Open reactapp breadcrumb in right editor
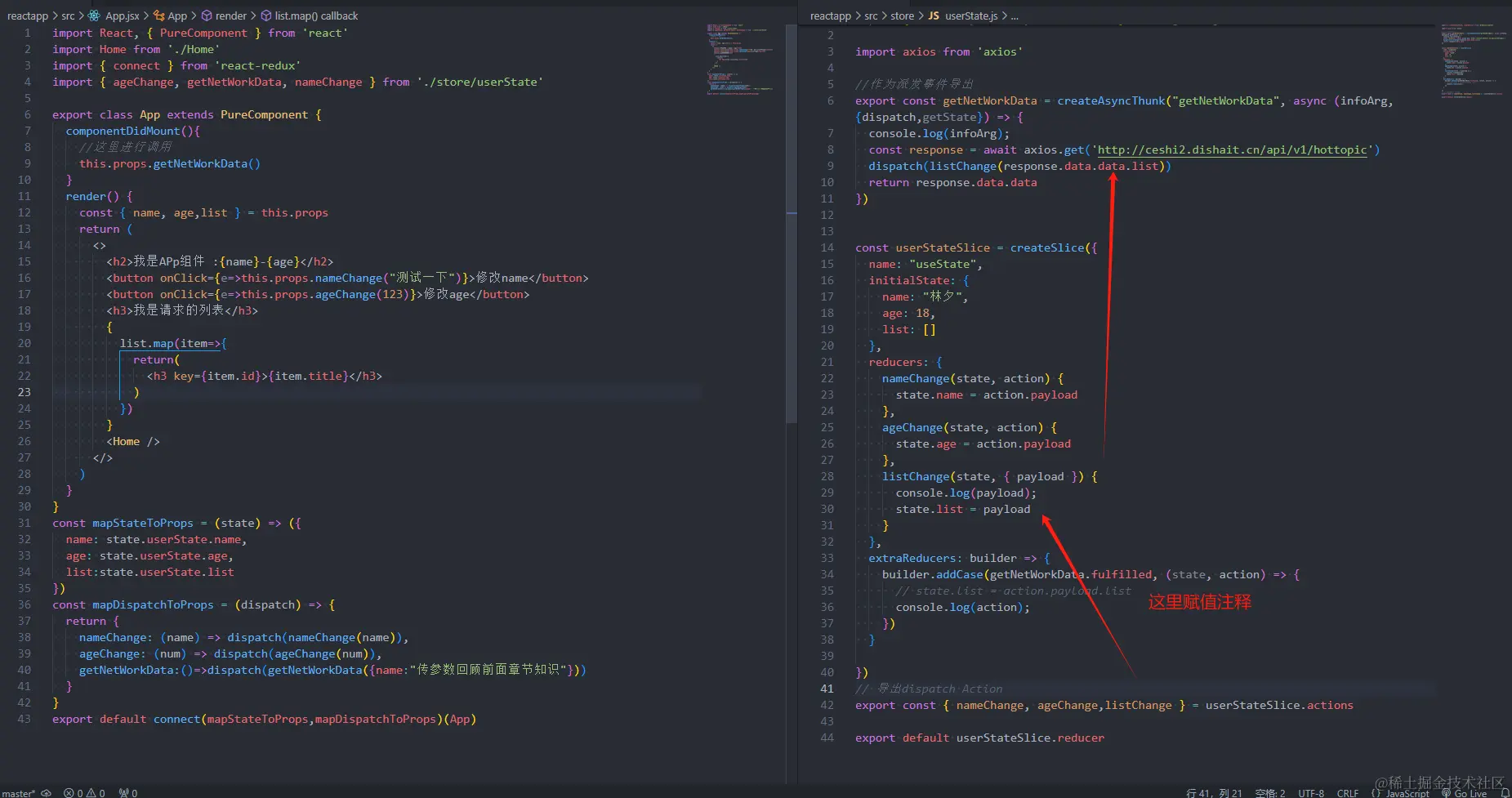The height and width of the screenshot is (798, 1512). tap(831, 16)
